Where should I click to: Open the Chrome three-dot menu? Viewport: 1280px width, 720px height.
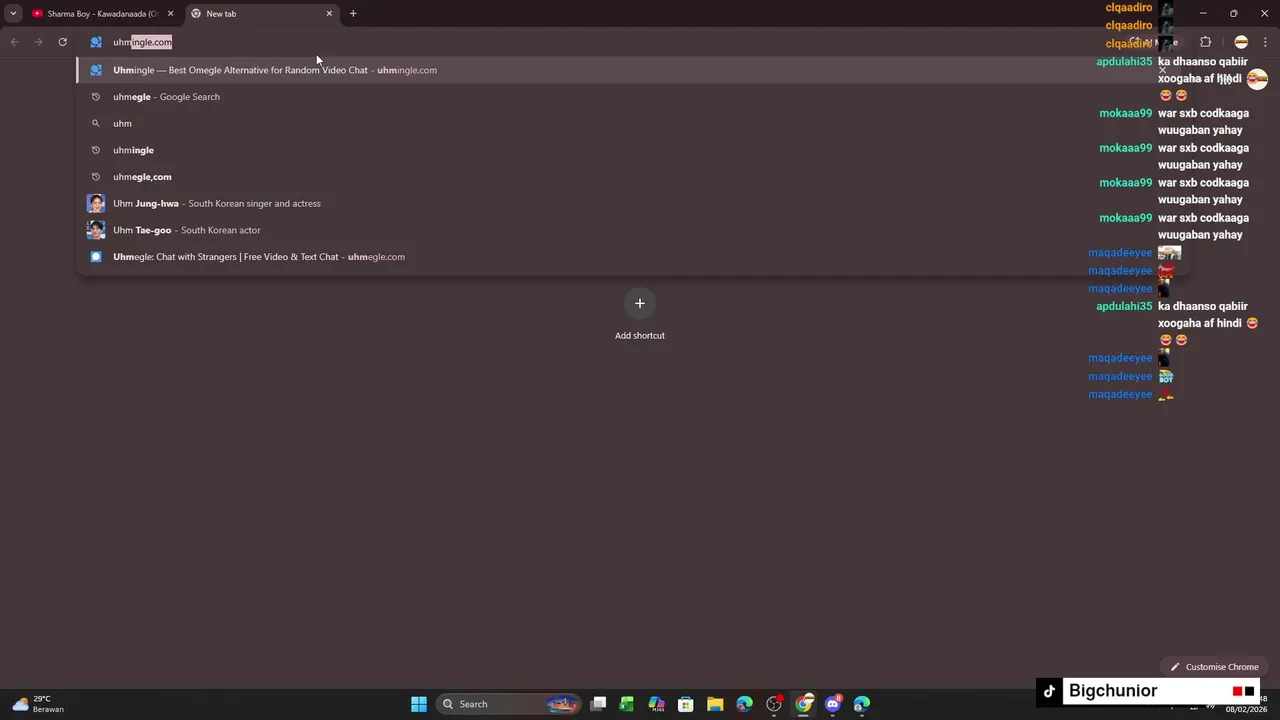pyautogui.click(x=1266, y=42)
